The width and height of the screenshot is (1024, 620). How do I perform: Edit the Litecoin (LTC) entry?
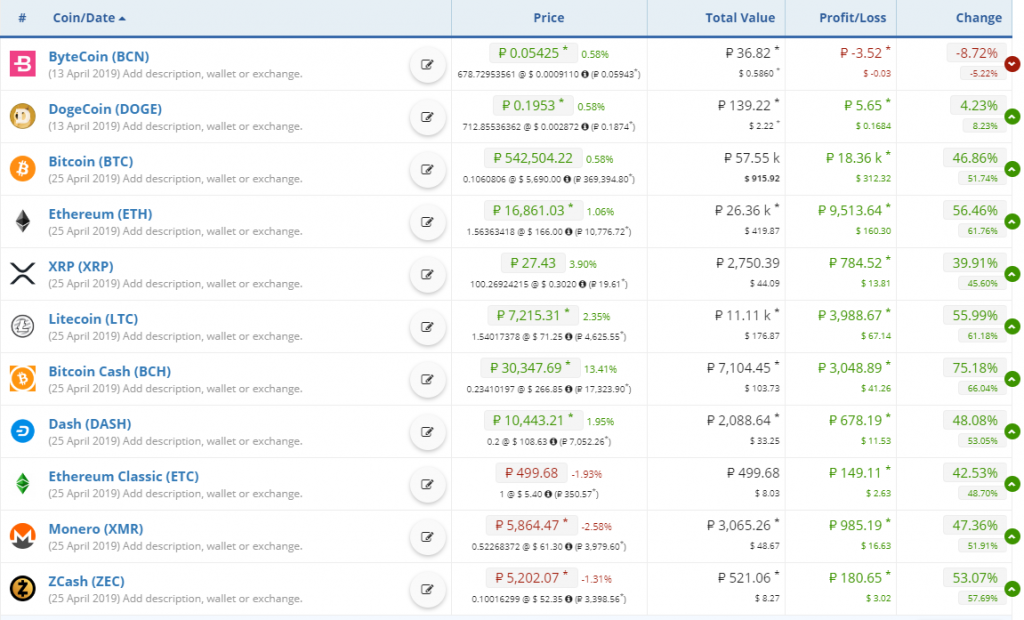pos(427,327)
